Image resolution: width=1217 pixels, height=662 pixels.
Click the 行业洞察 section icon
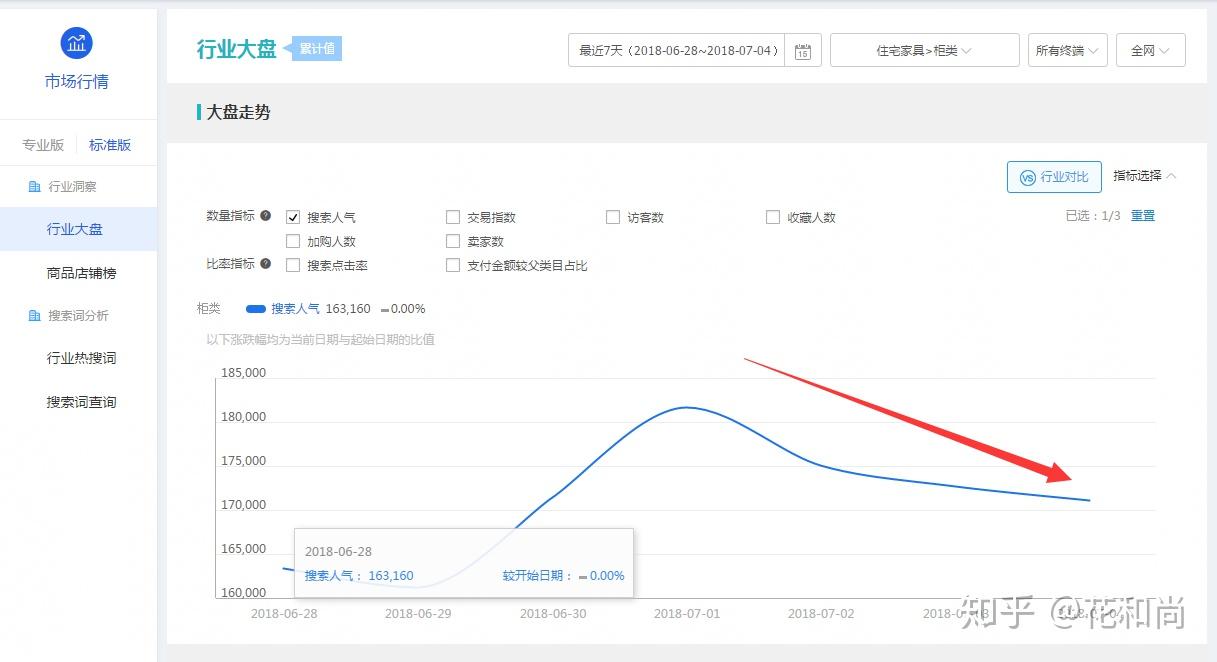point(35,187)
